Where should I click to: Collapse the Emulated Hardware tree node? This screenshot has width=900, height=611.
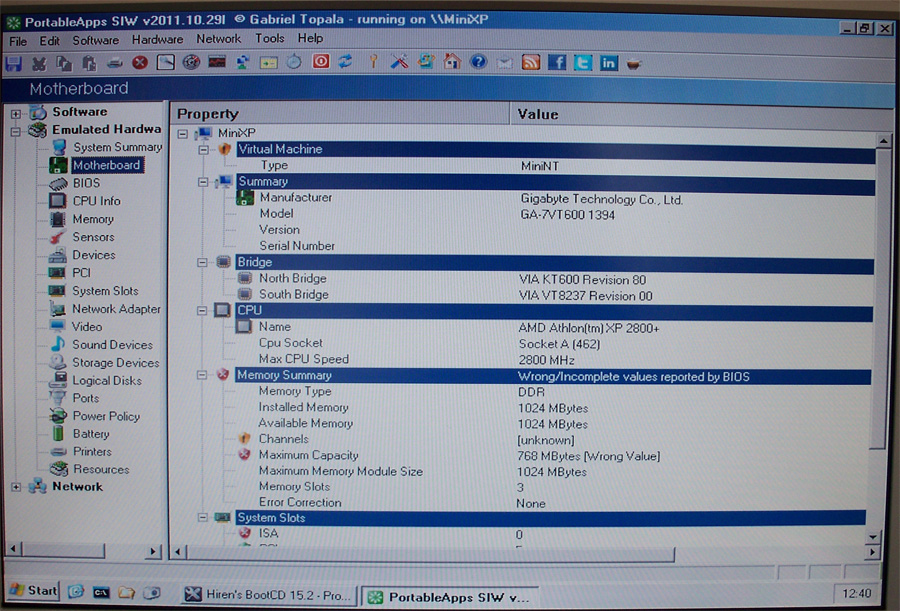pyautogui.click(x=15, y=132)
